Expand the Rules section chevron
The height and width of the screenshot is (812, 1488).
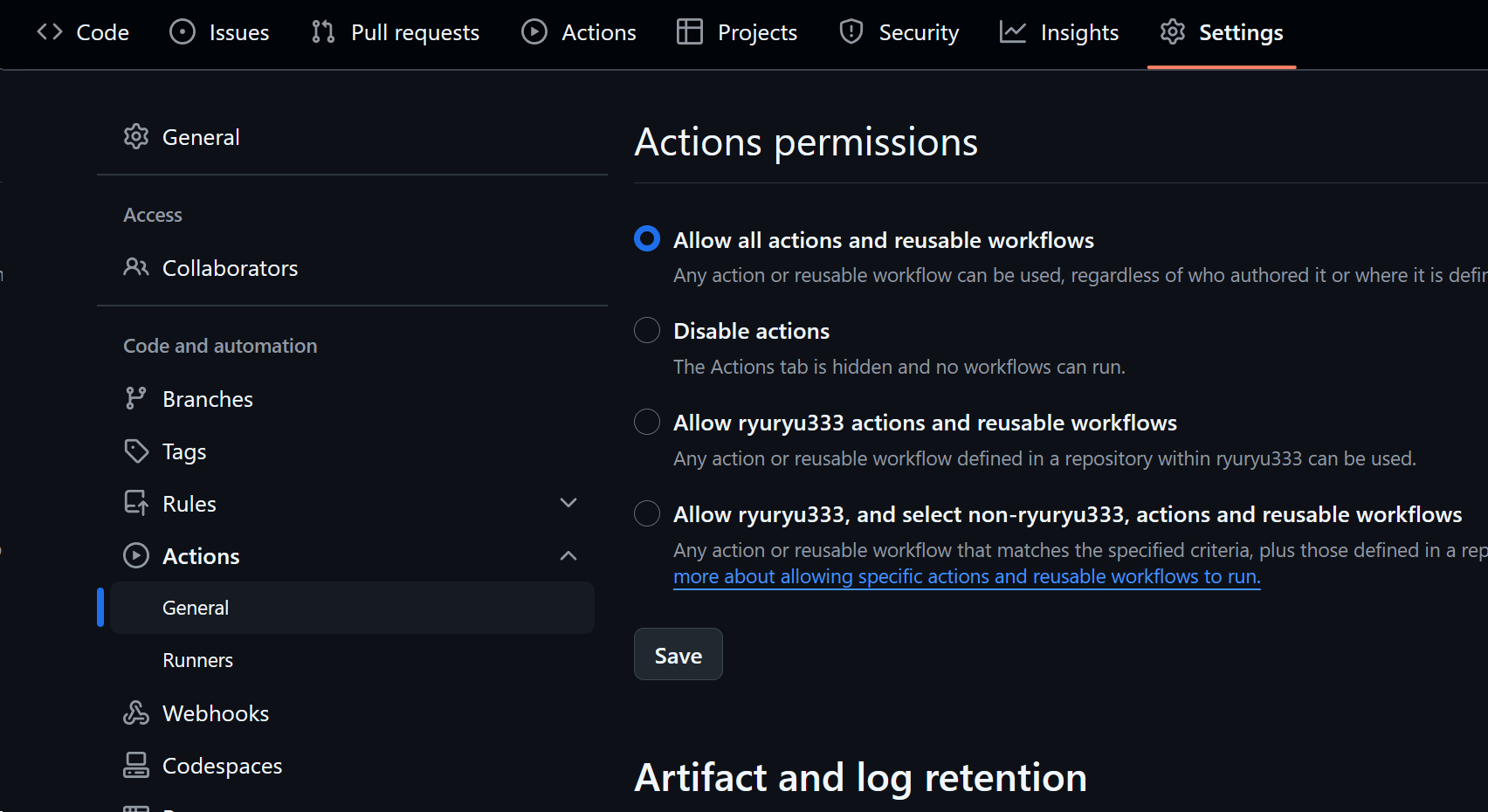click(x=568, y=503)
